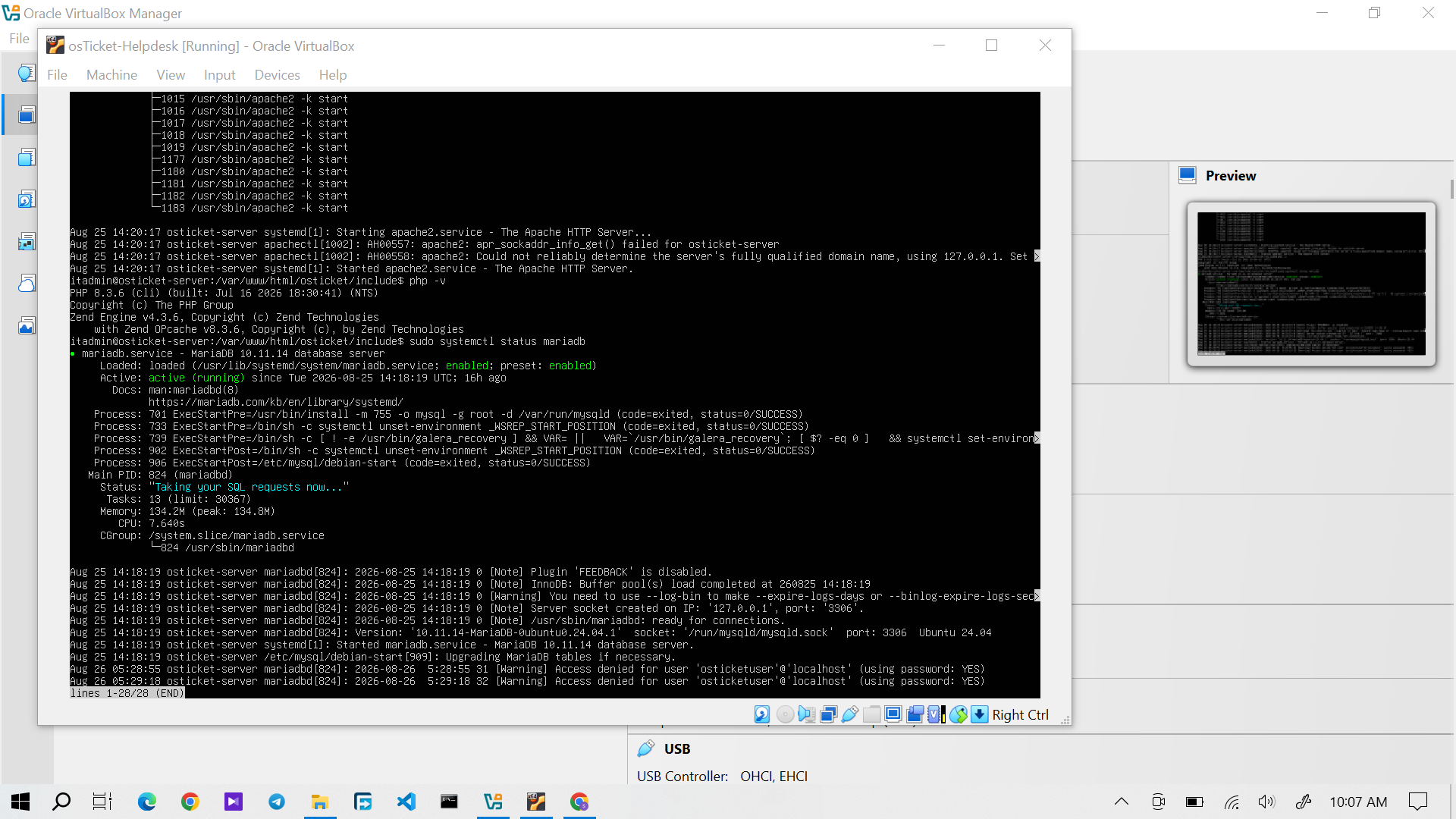The height and width of the screenshot is (819, 1456).
Task: Open File Explorer from the taskbar
Action: tap(320, 802)
